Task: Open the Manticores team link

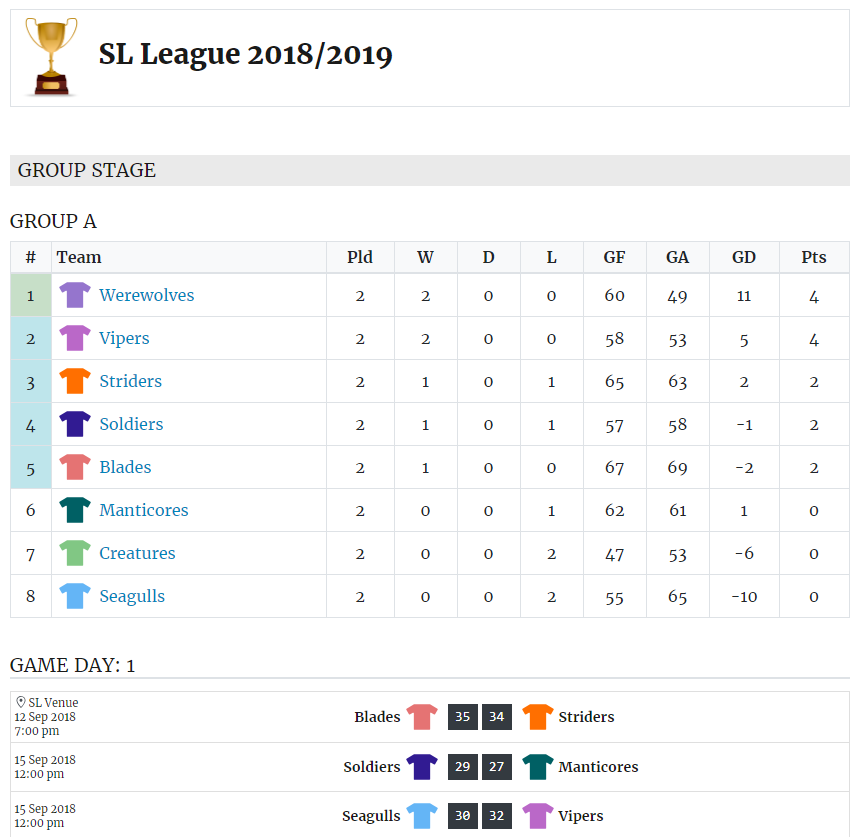Action: coord(143,510)
